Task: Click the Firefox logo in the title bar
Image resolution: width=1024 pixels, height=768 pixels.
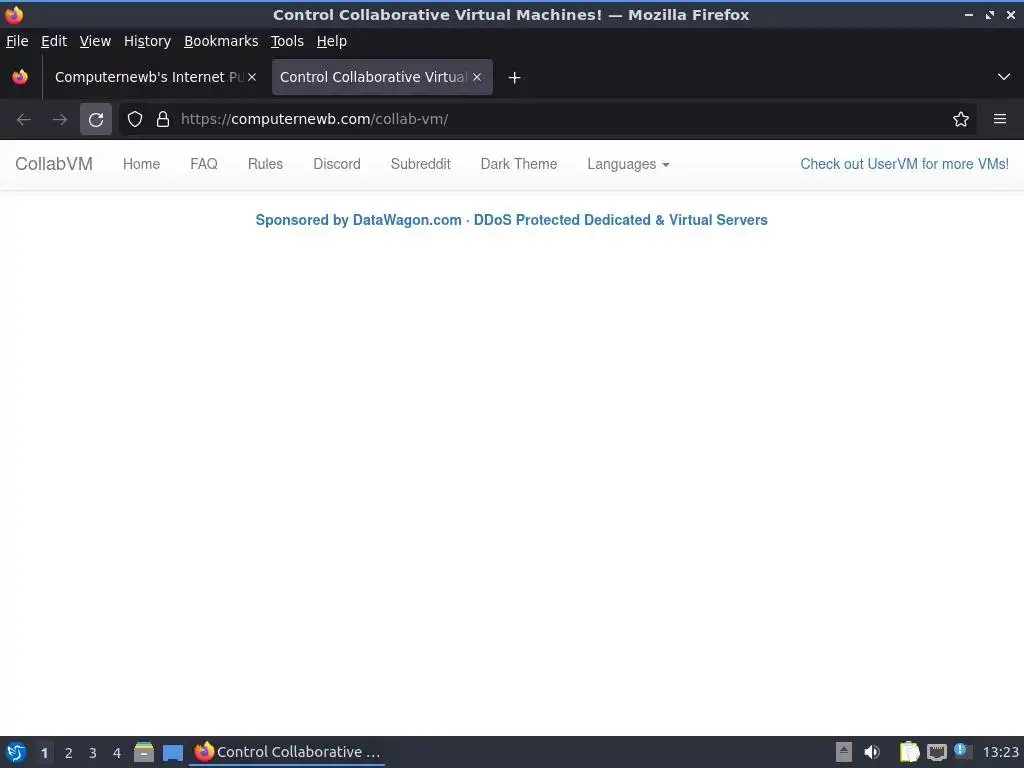Action: click(14, 14)
